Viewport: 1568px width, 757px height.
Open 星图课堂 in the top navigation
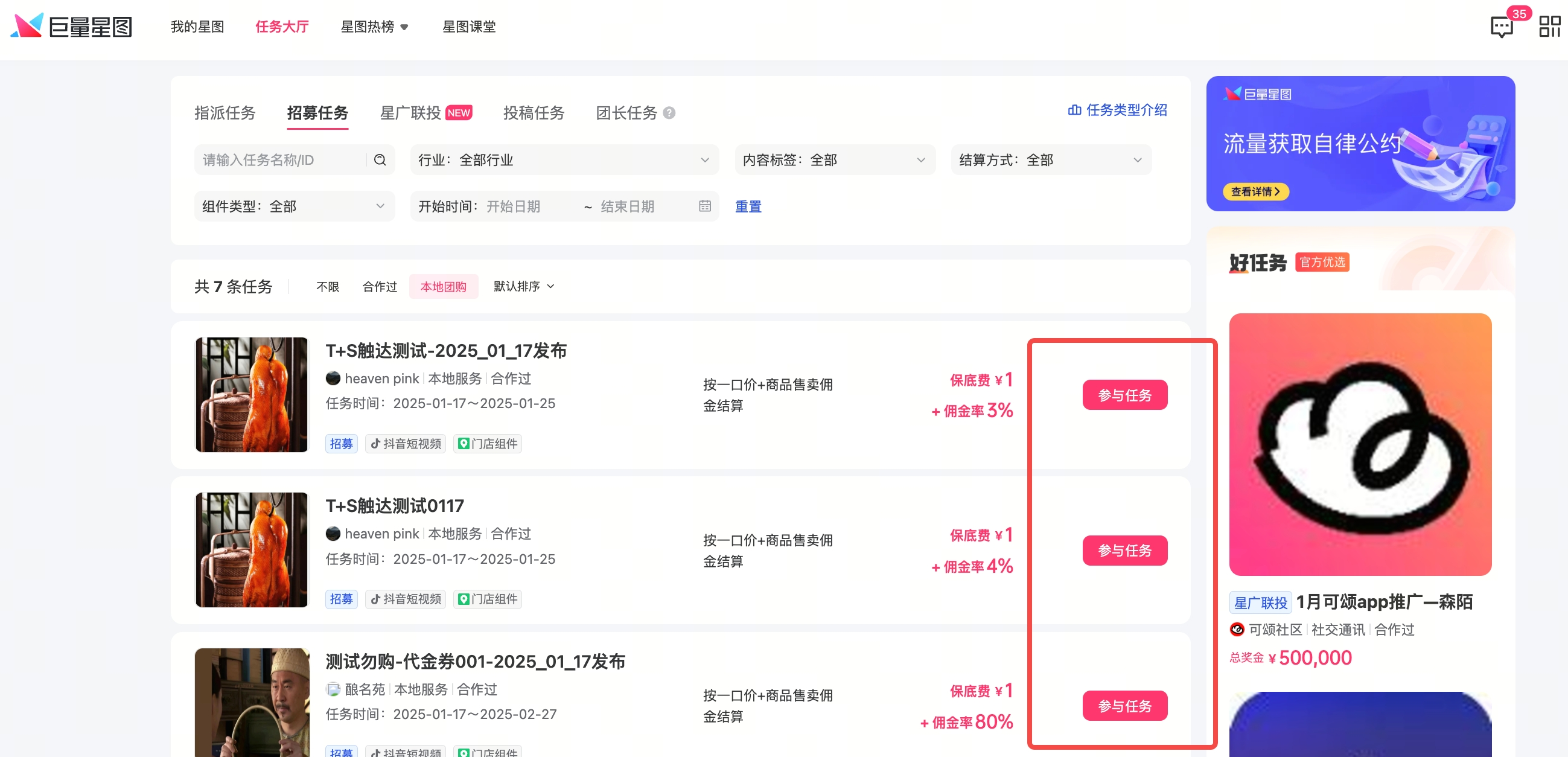(x=469, y=27)
